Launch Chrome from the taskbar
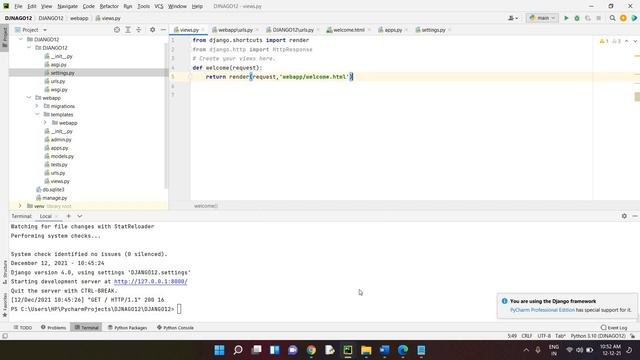 [x=311, y=350]
